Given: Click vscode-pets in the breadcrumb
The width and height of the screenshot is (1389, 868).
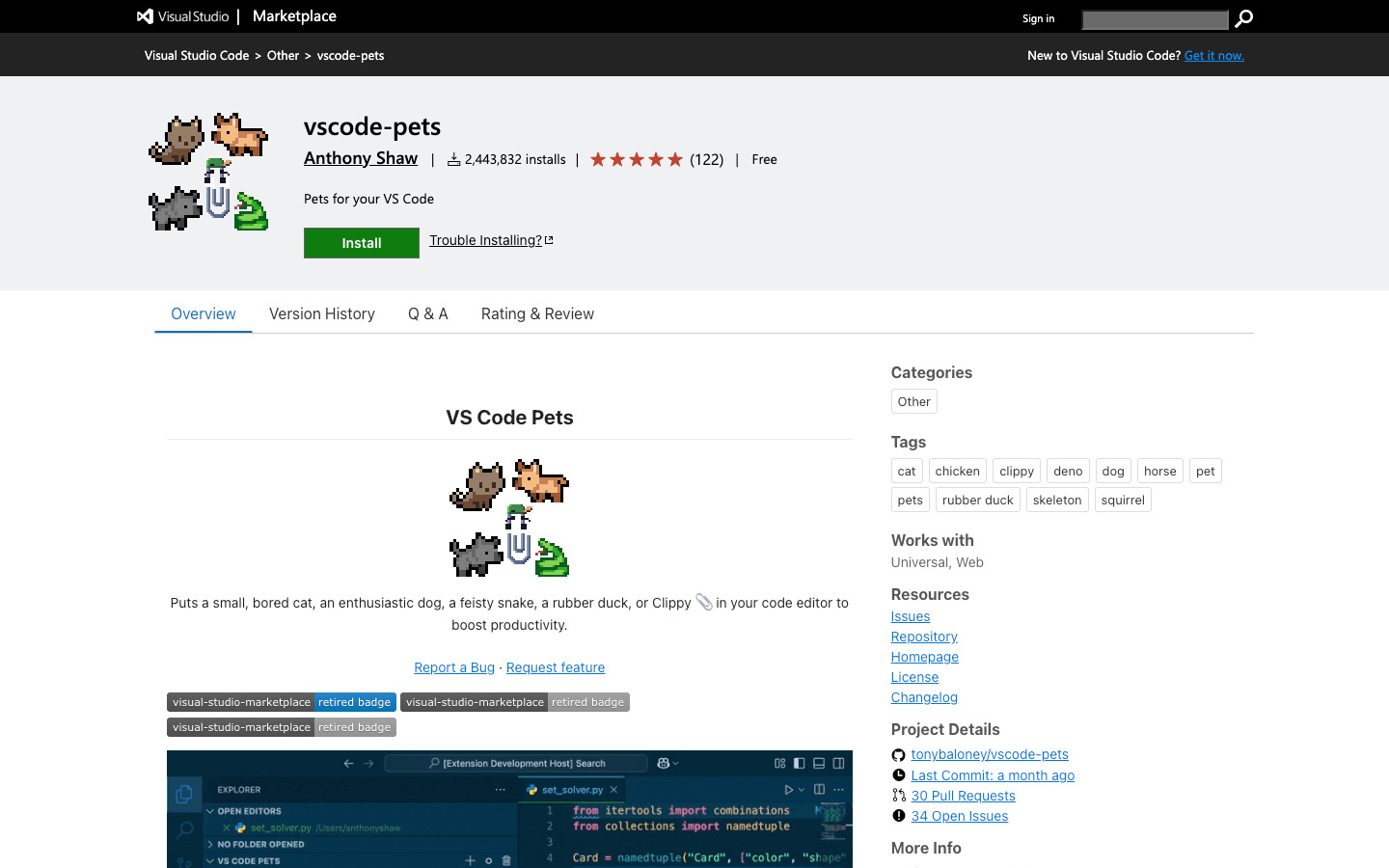Looking at the screenshot, I should (351, 55).
